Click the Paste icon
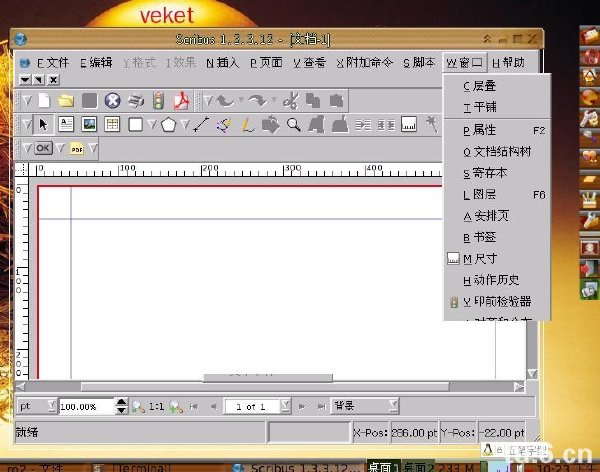This screenshot has height=472, width=600. coord(336,101)
